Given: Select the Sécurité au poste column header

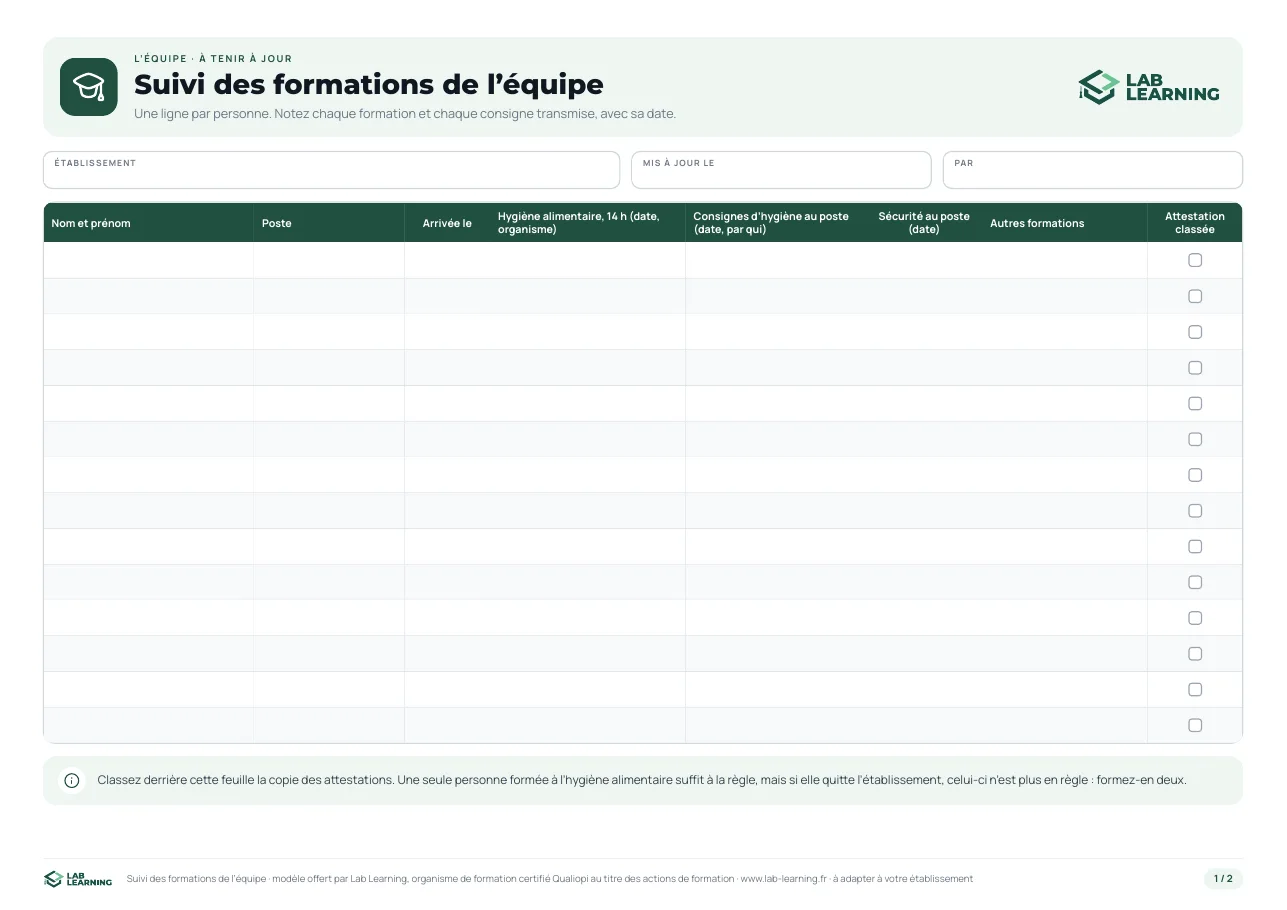Looking at the screenshot, I should [924, 223].
